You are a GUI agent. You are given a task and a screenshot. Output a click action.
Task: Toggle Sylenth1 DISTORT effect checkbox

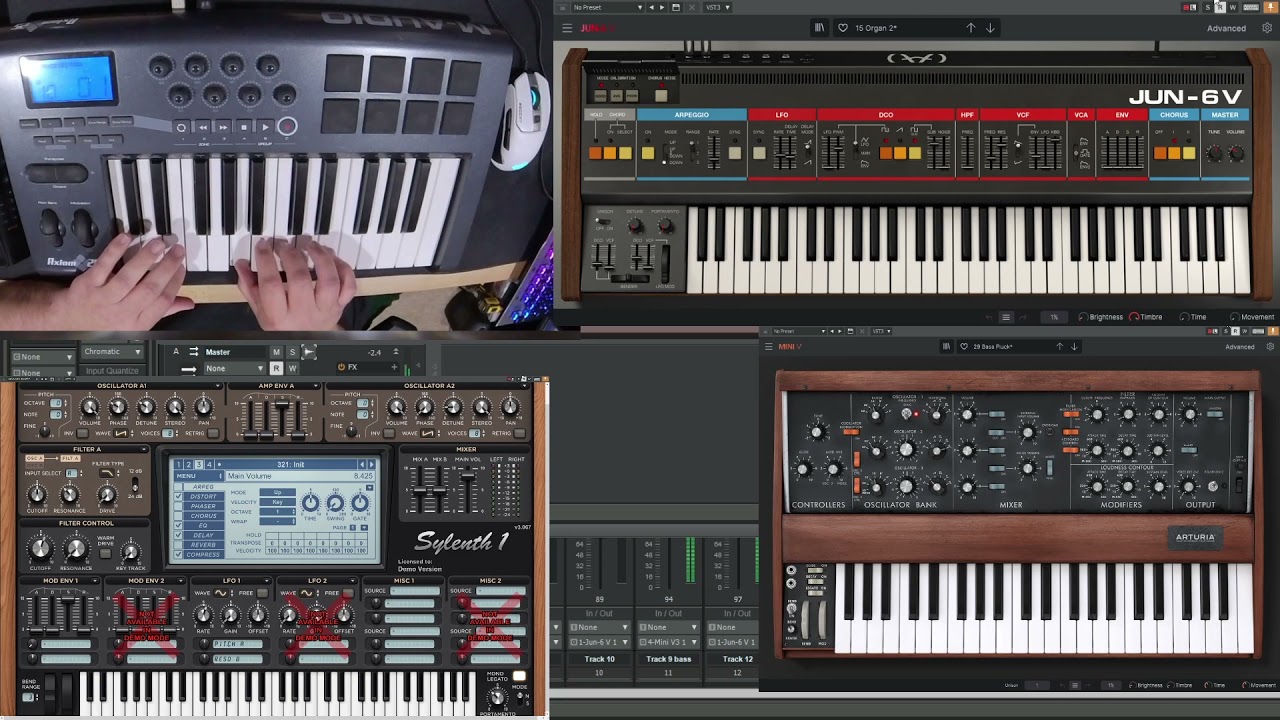coord(179,496)
